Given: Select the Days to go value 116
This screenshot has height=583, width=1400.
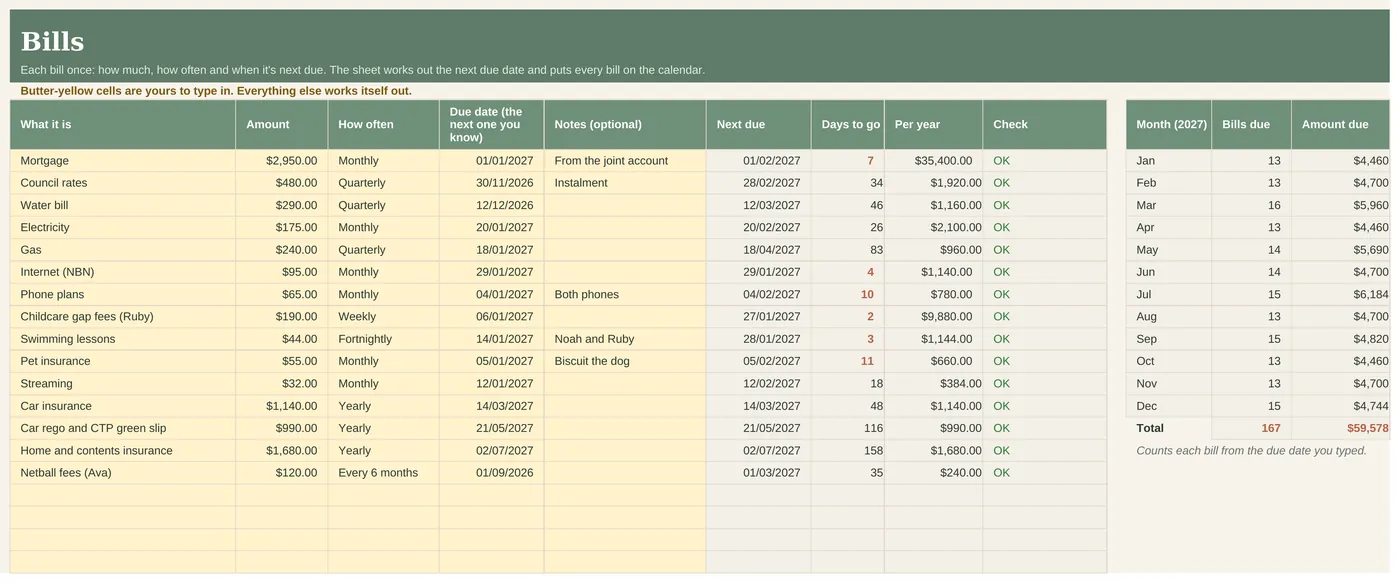Looking at the screenshot, I should pyautogui.click(x=847, y=428).
